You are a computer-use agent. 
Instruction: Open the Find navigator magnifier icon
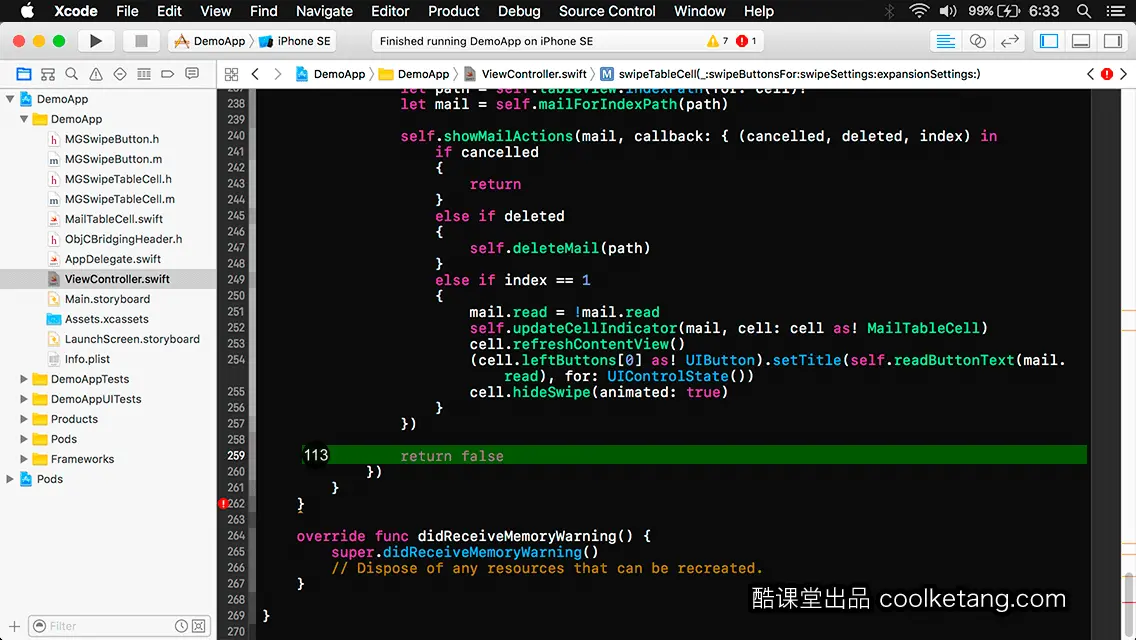(x=72, y=74)
